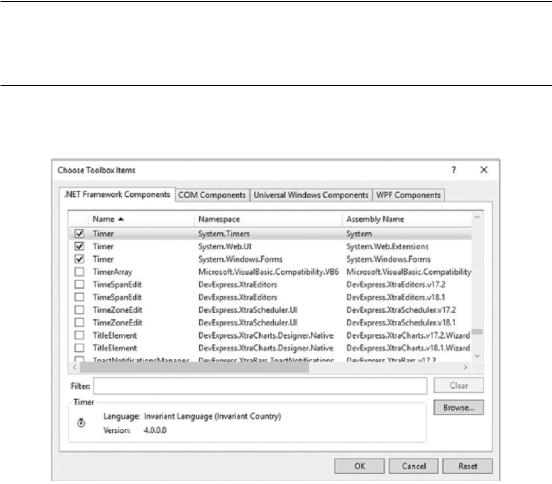This screenshot has width=552, height=484.
Task: Open the COM Components tab
Action: click(x=212, y=195)
